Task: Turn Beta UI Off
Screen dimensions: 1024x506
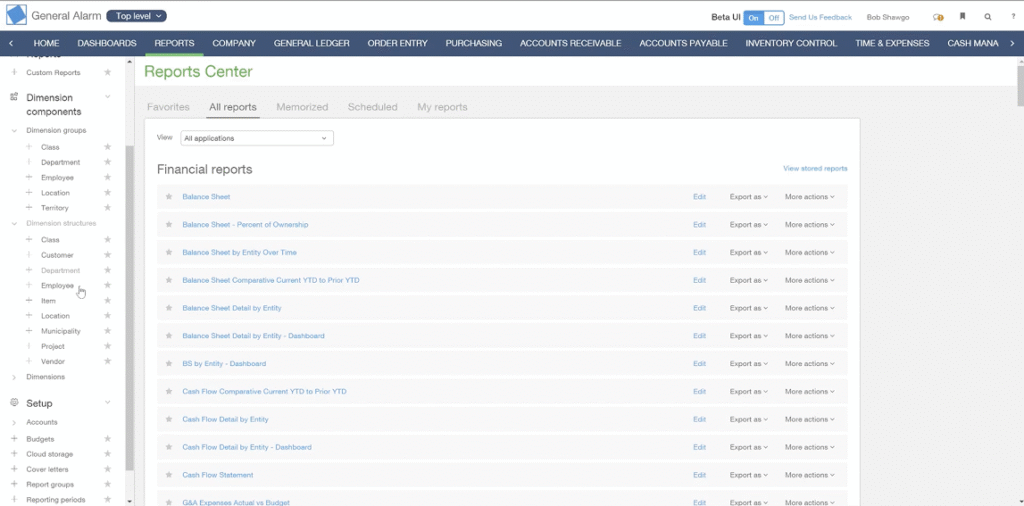Action: click(x=774, y=18)
